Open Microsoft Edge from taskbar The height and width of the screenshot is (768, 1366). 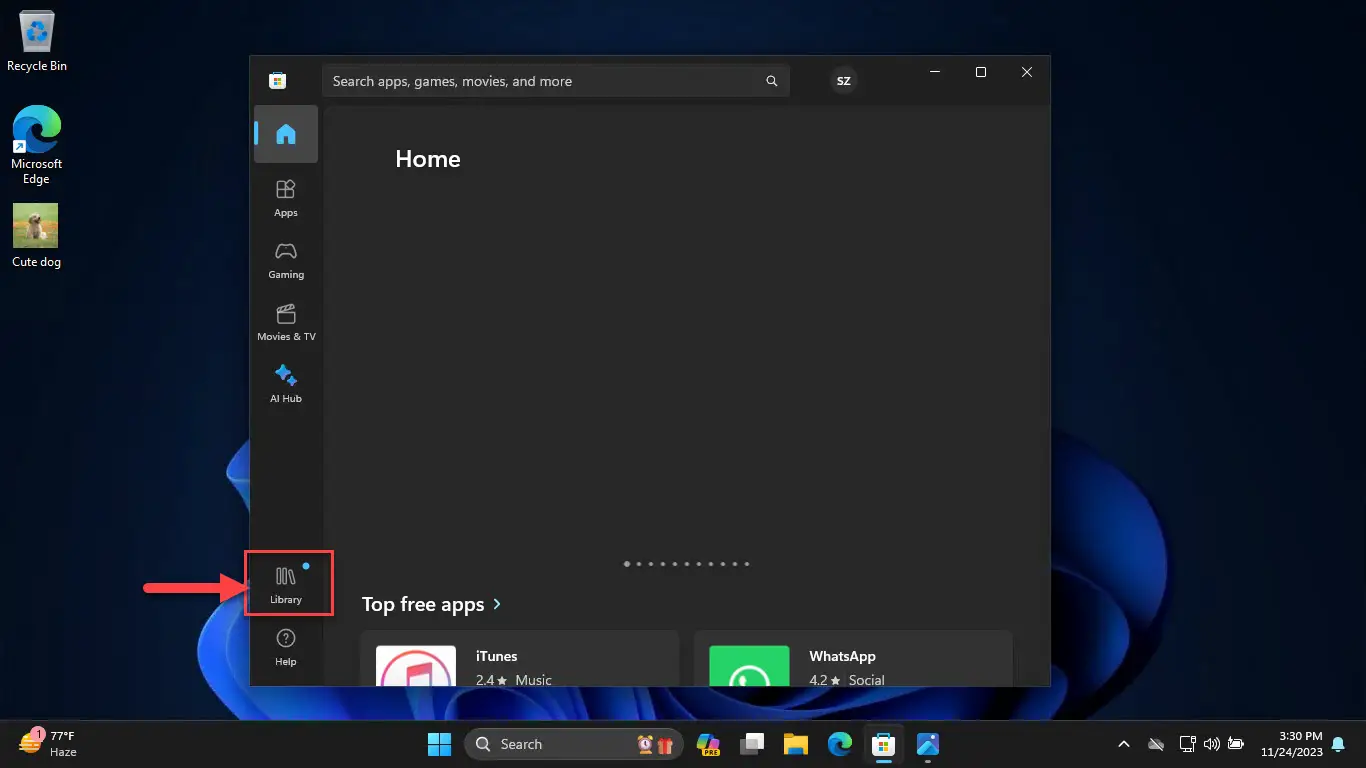(840, 744)
